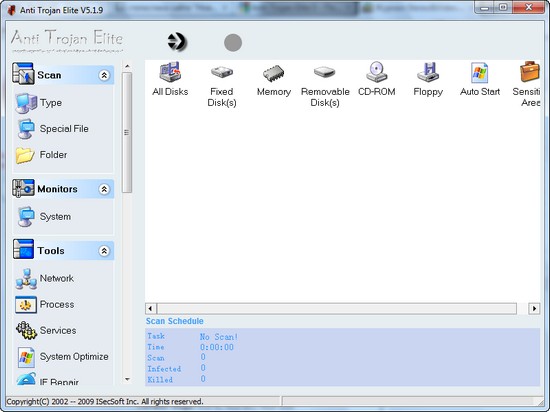Click the gray stop circle button

pos(233,42)
